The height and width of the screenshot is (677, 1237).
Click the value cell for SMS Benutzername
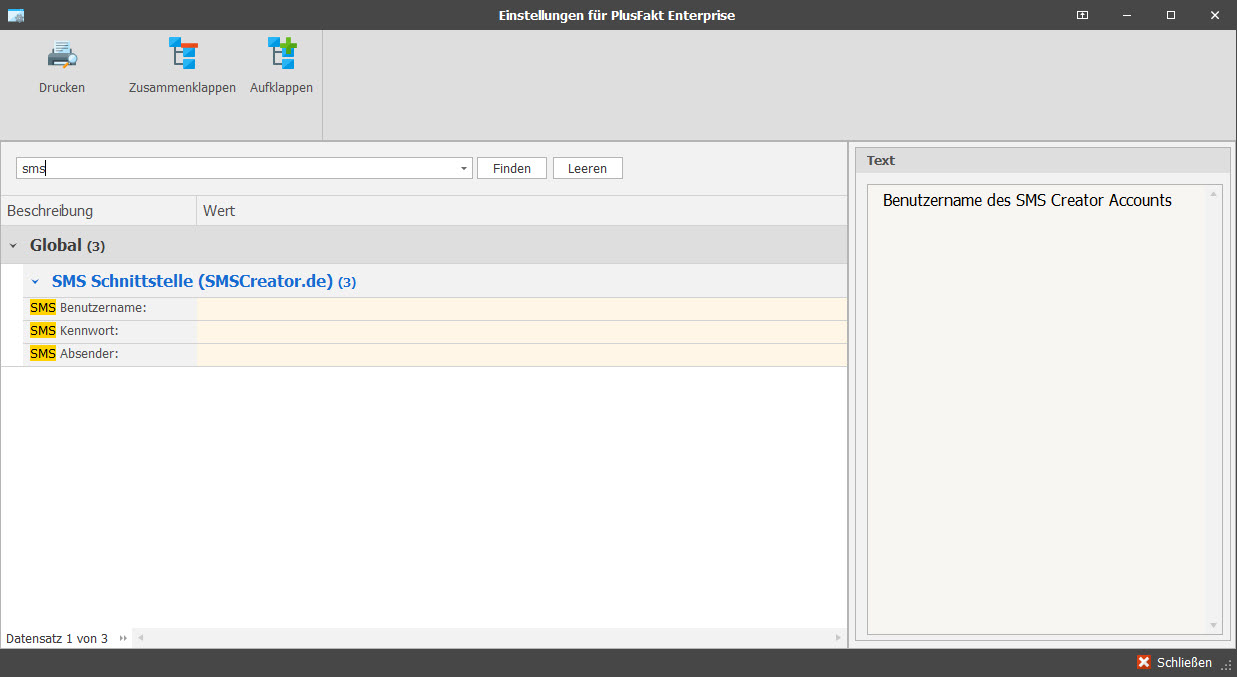click(522, 308)
